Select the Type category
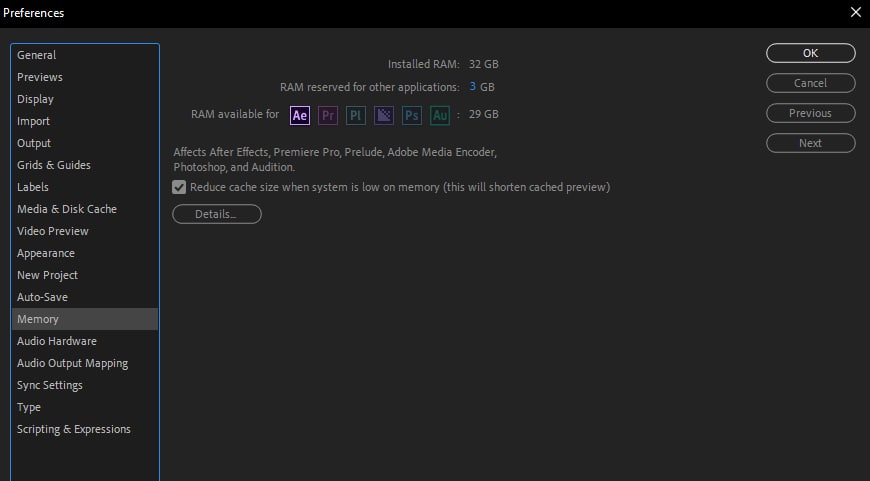870x481 pixels. point(85,407)
